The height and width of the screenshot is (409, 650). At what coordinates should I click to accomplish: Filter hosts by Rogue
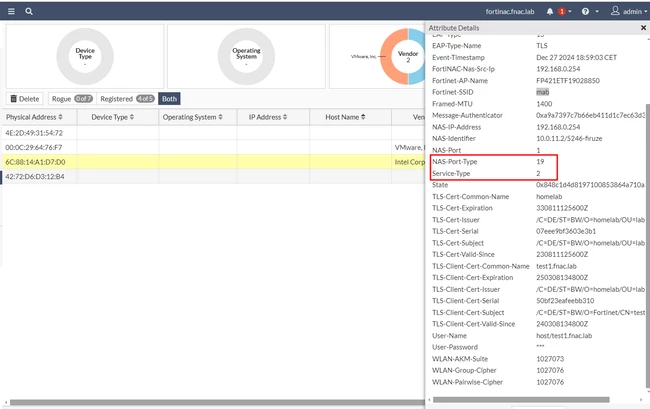click(x=72, y=99)
